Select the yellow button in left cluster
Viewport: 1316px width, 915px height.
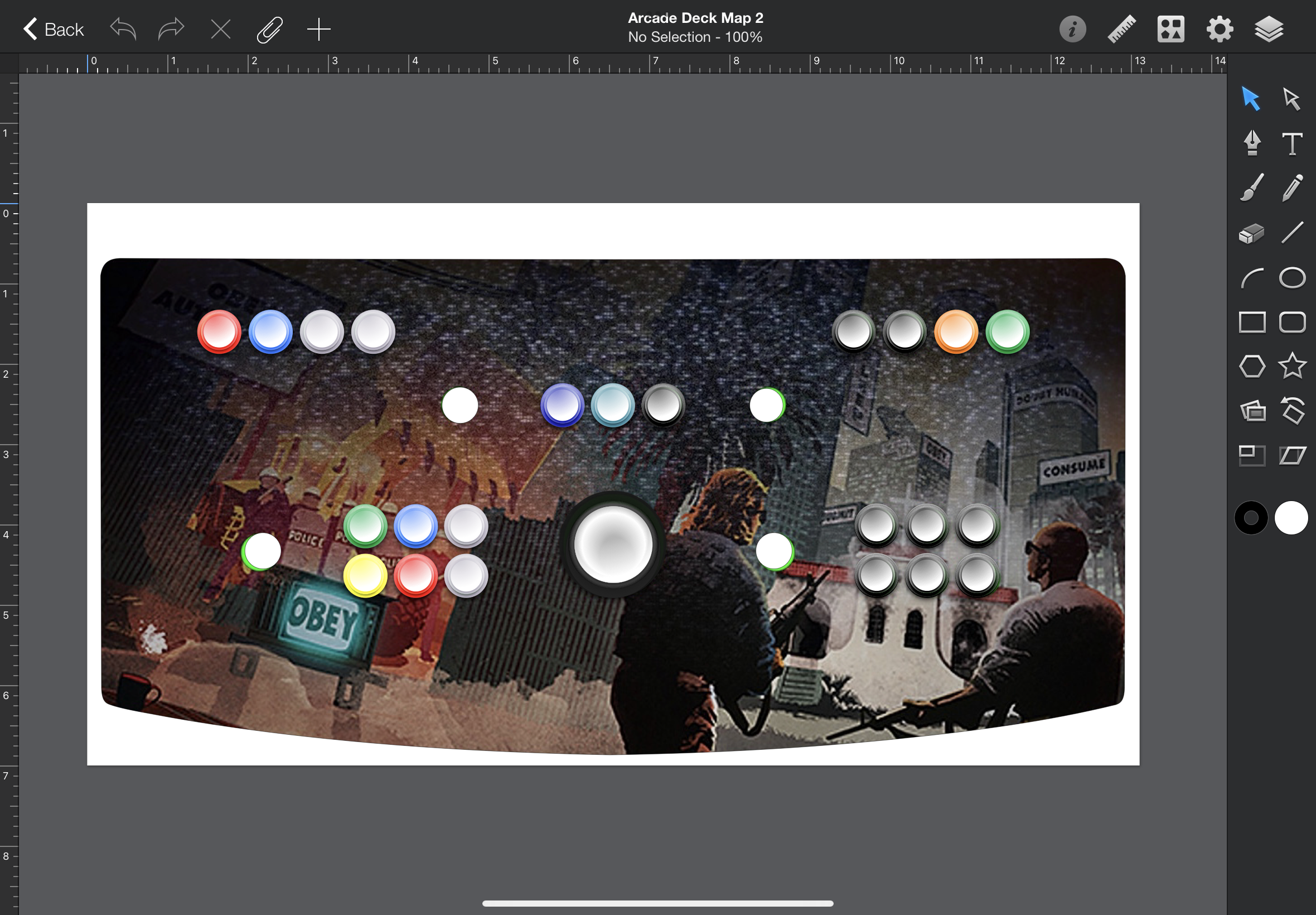tap(365, 575)
